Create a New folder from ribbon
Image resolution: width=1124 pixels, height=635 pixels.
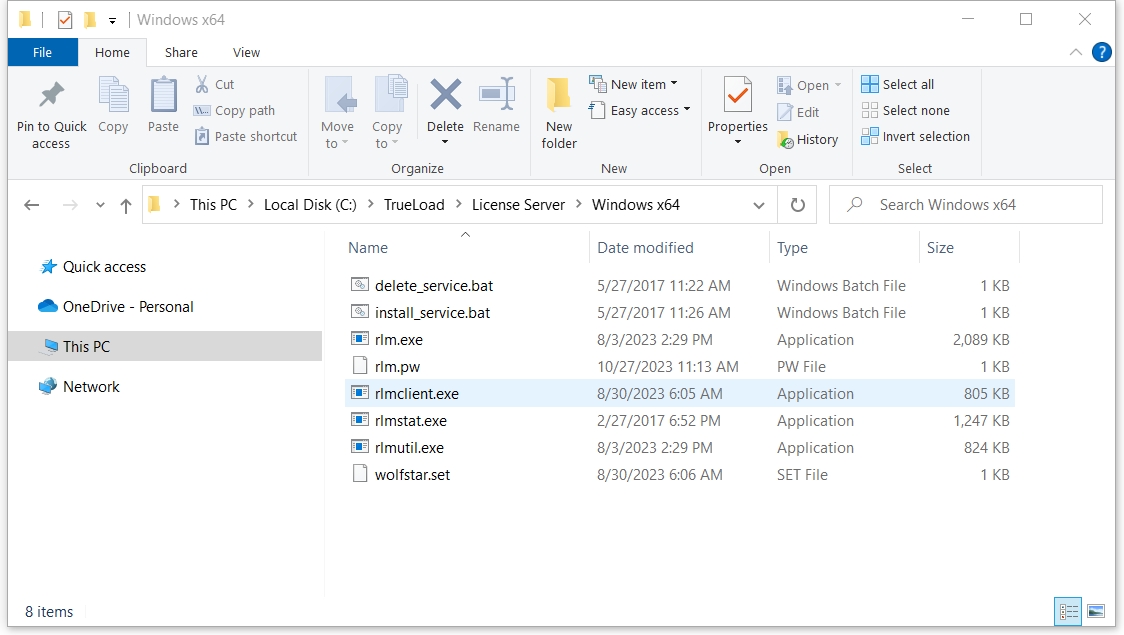559,97
